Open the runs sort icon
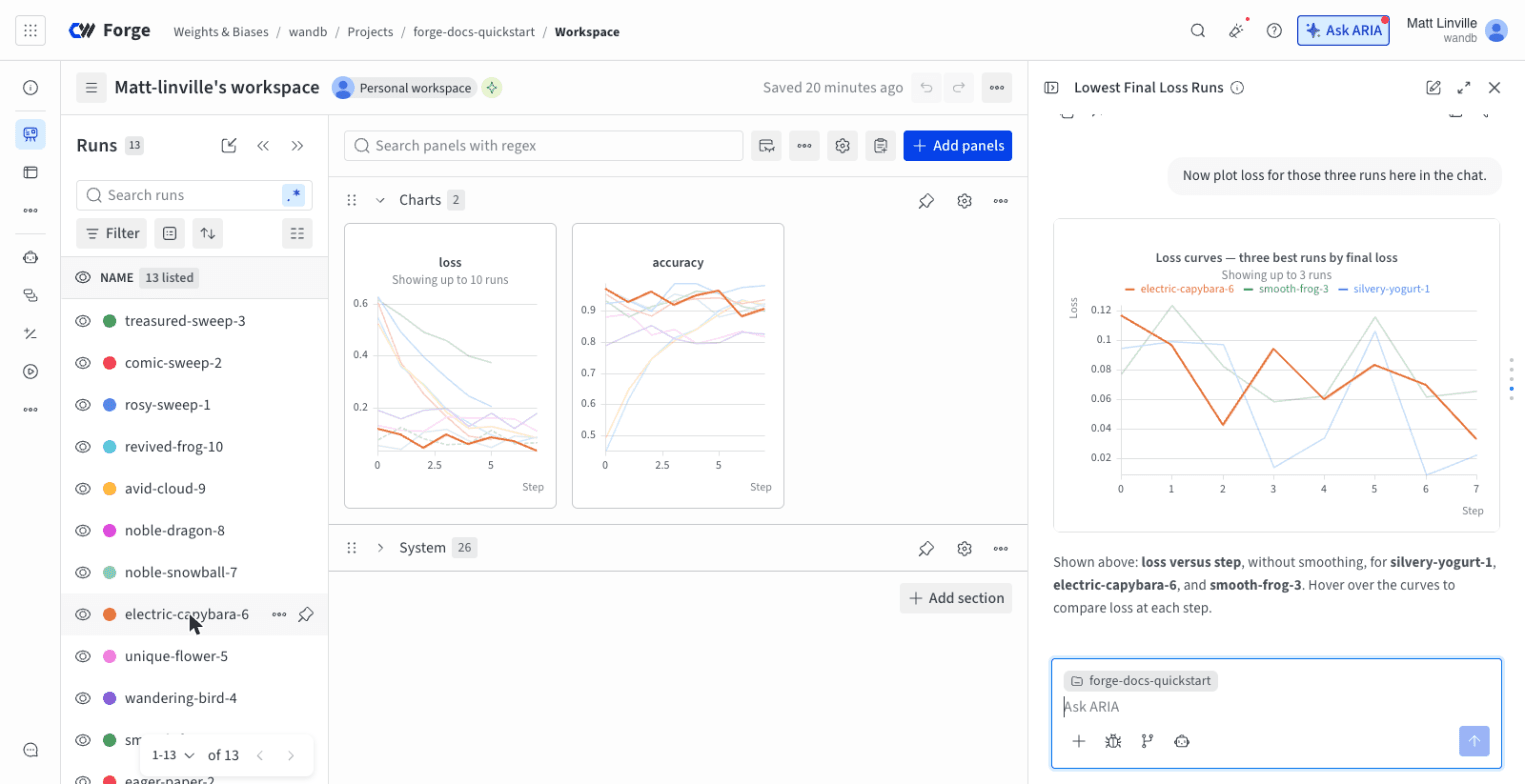 click(207, 233)
